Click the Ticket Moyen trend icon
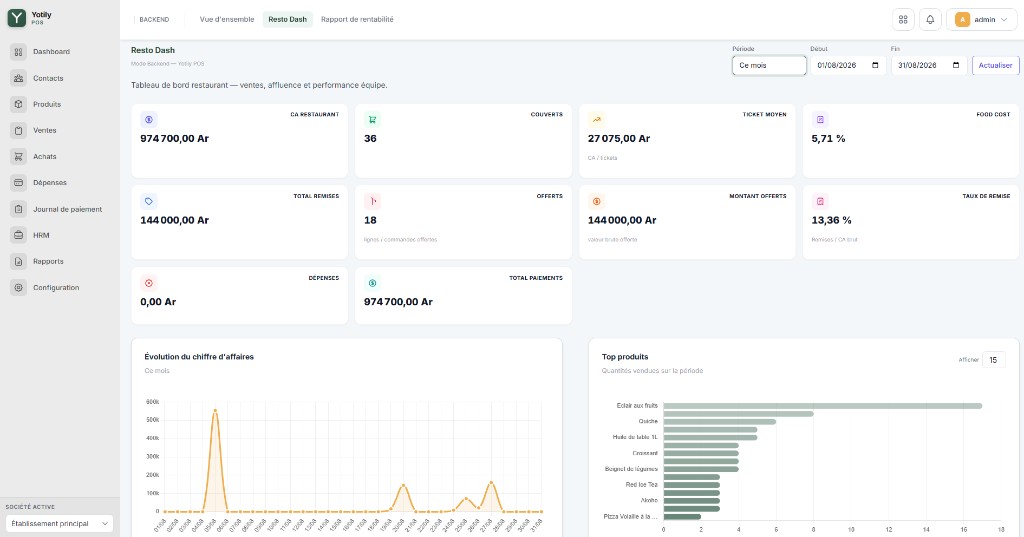1024x537 pixels. [596, 120]
